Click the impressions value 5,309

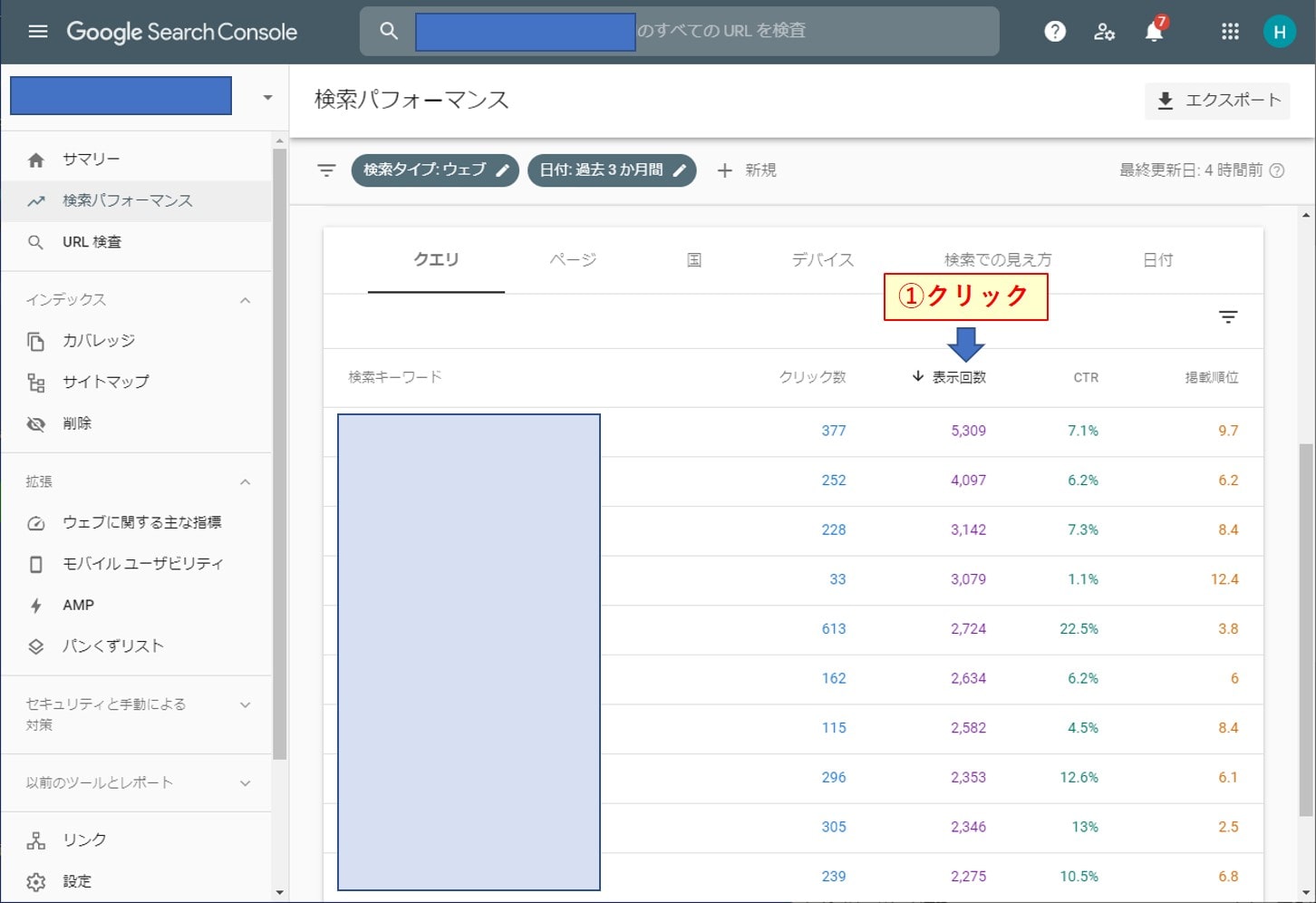click(968, 432)
